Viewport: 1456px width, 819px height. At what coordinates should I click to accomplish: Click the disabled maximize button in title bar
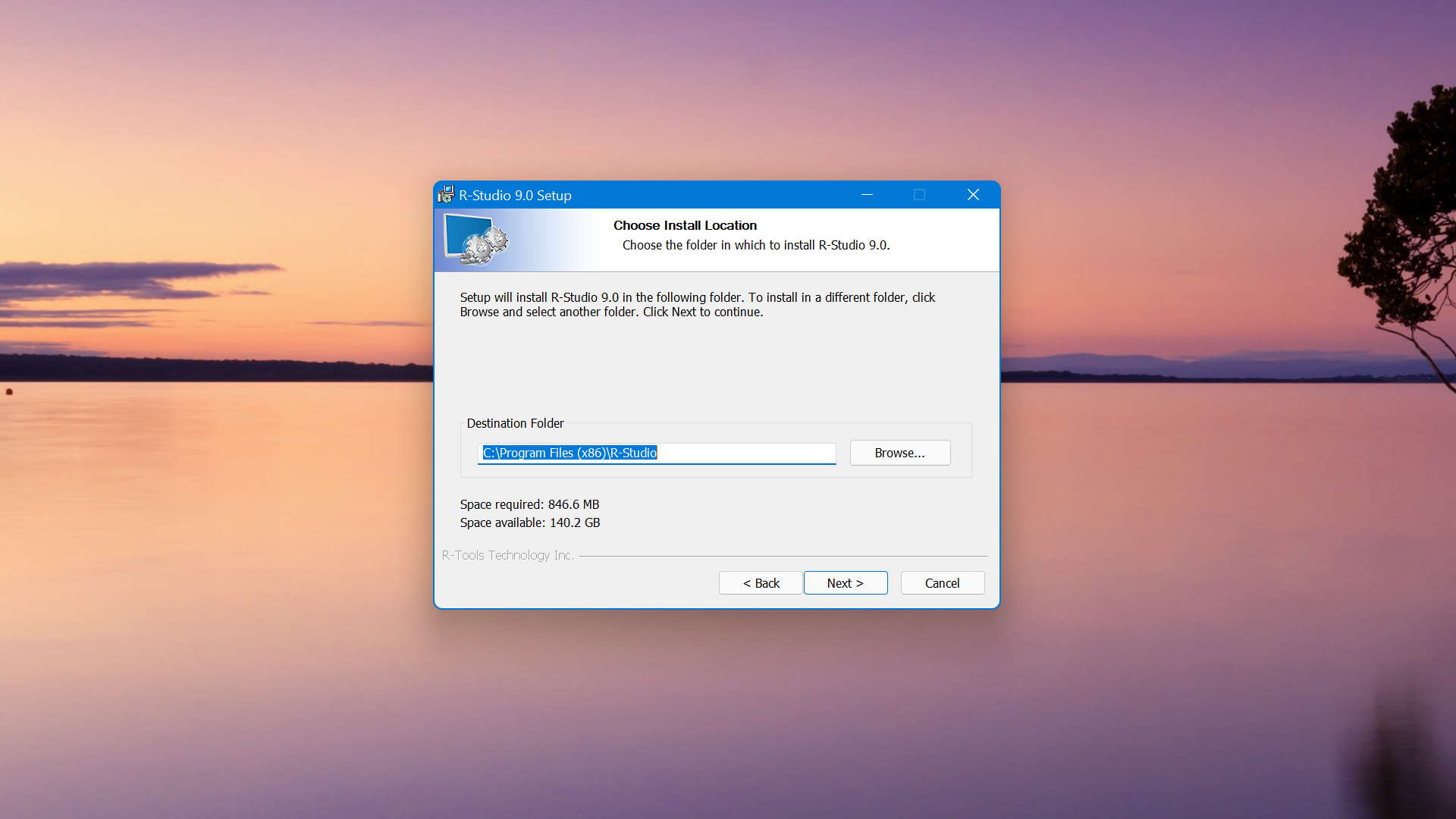tap(919, 195)
